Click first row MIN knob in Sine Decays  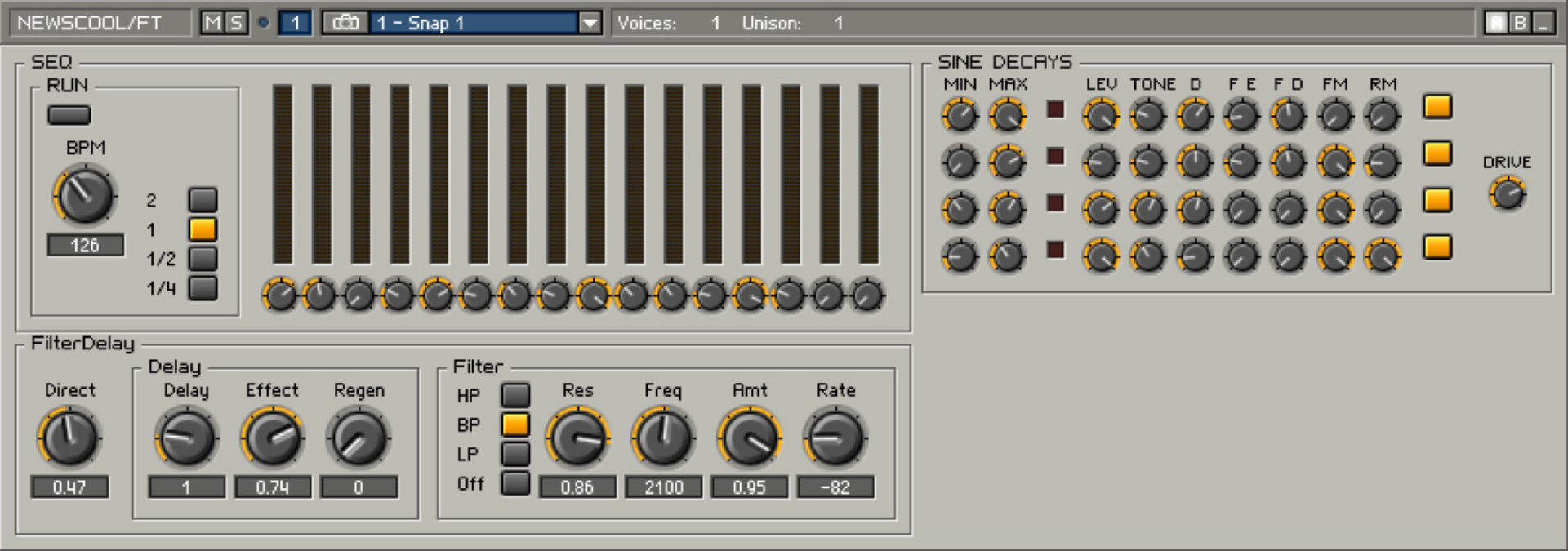960,115
